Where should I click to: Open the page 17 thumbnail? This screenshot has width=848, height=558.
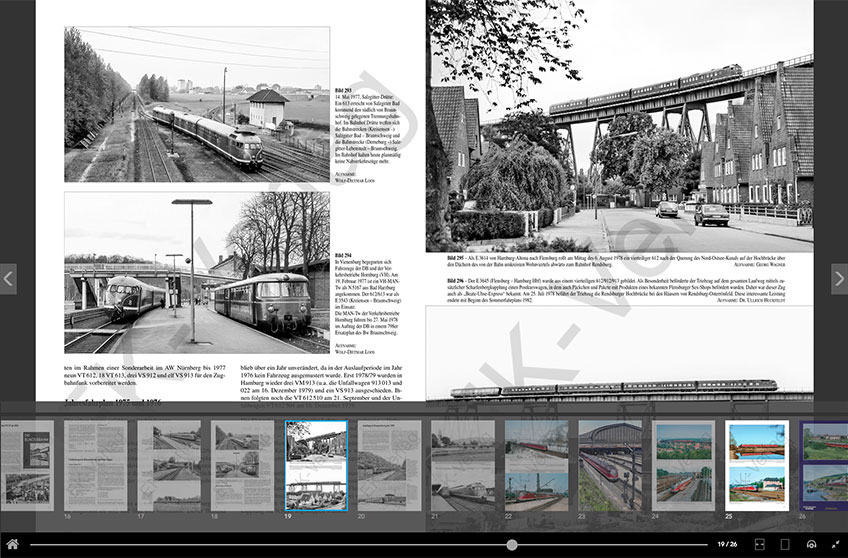tap(169, 466)
